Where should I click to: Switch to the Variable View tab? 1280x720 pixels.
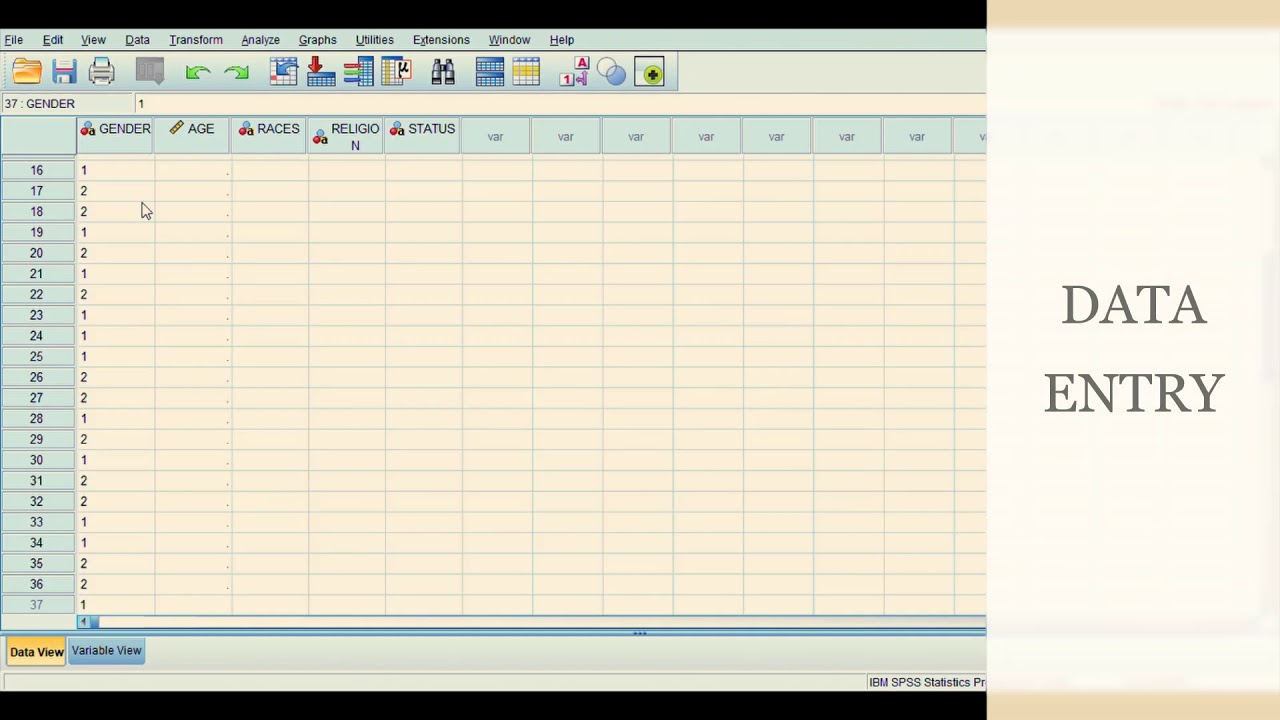(107, 651)
